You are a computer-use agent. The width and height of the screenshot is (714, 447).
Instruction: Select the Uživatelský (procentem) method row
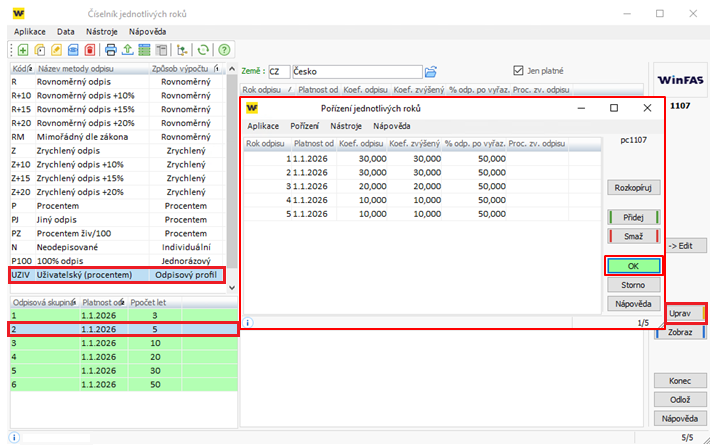(x=117, y=274)
